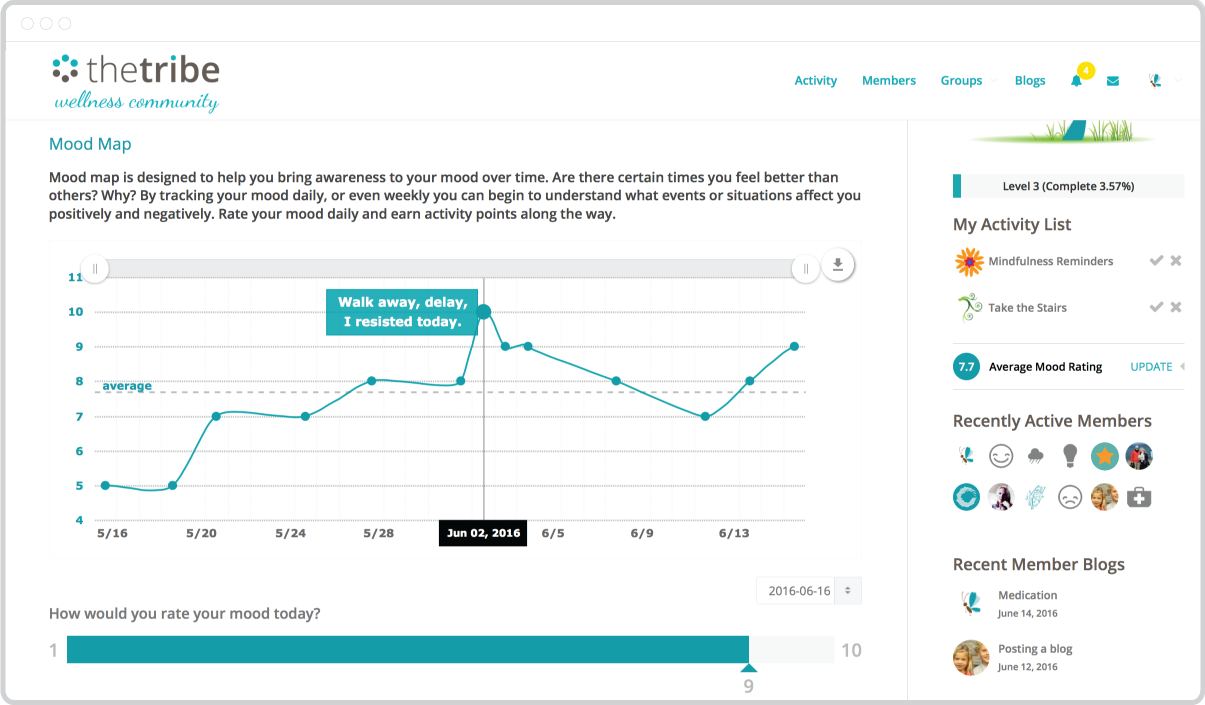Image resolution: width=1205 pixels, height=705 pixels.
Task: Go to the Activity page
Action: pos(816,81)
